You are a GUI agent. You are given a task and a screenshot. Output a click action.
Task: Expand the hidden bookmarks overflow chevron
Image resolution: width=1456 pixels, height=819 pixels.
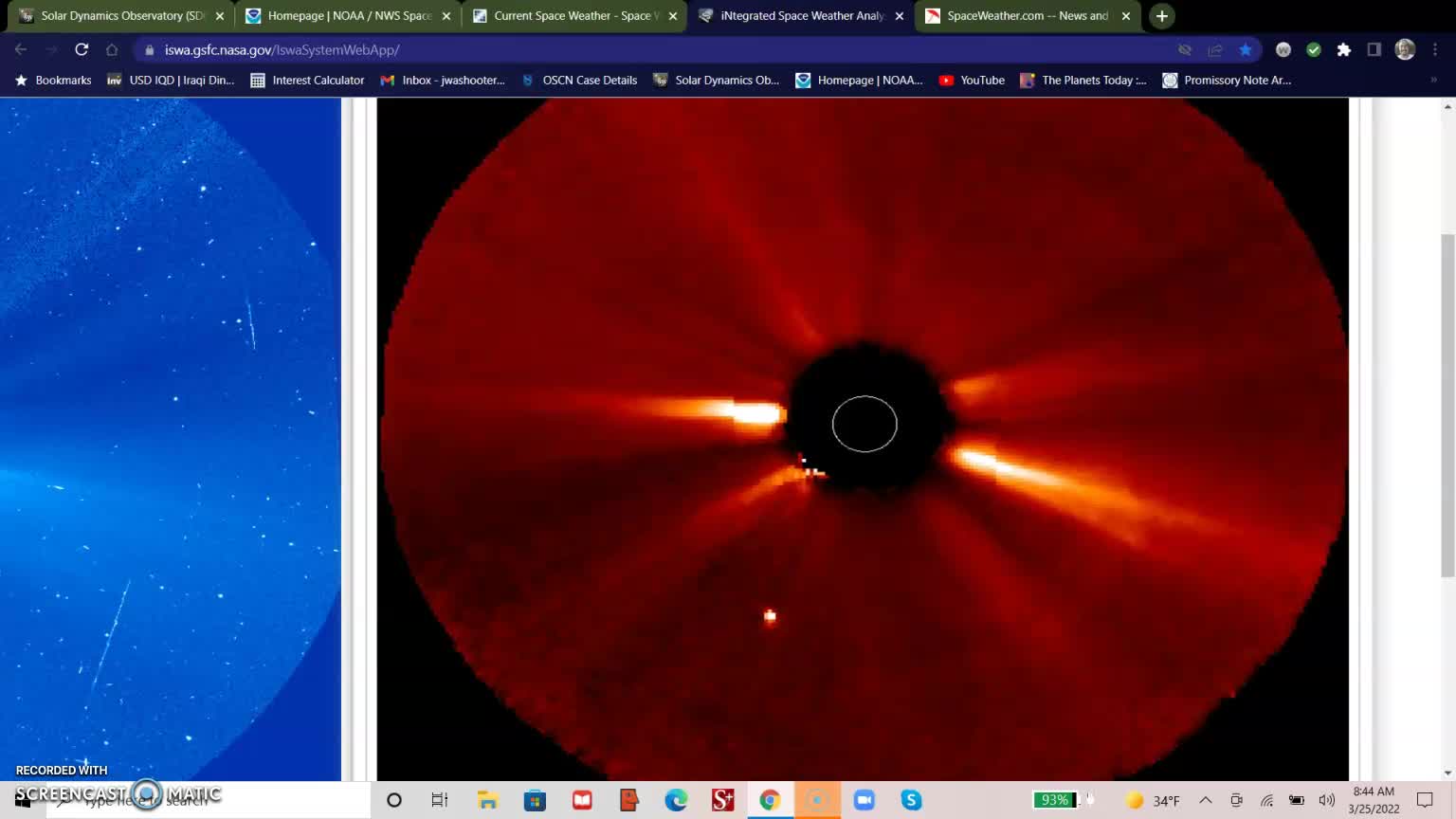[x=1433, y=81]
